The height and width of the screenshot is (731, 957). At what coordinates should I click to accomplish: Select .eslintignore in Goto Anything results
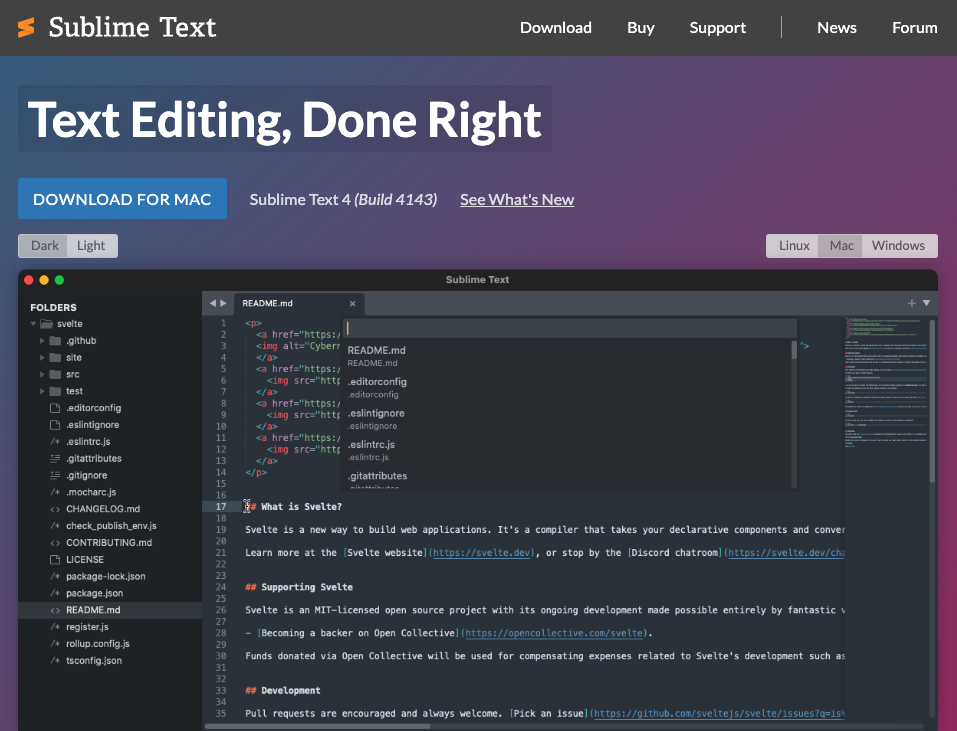pyautogui.click(x=568, y=419)
